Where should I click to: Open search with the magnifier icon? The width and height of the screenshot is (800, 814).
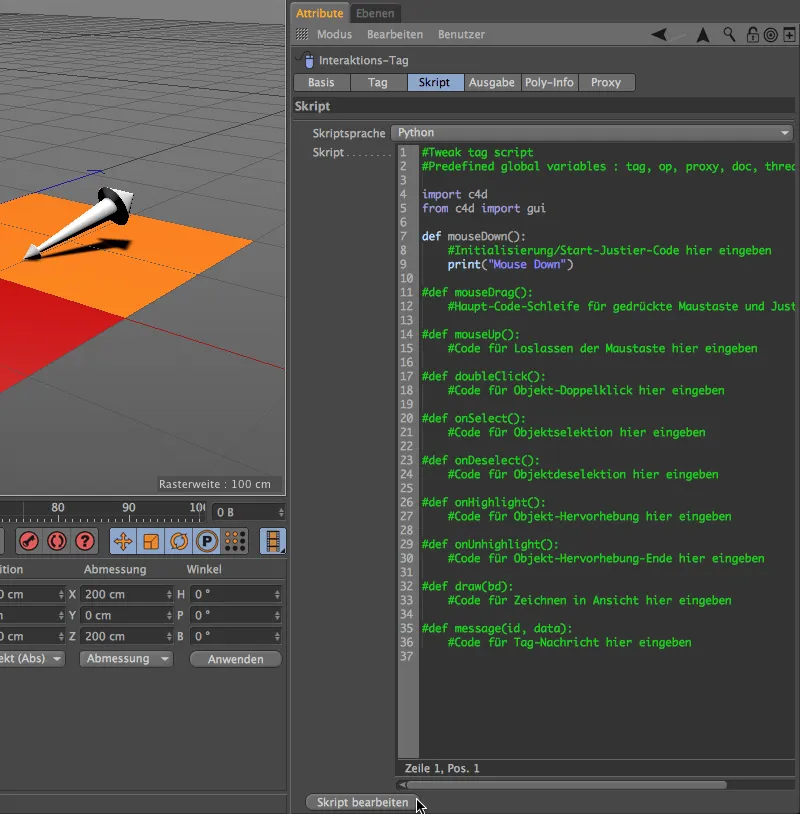click(729, 35)
